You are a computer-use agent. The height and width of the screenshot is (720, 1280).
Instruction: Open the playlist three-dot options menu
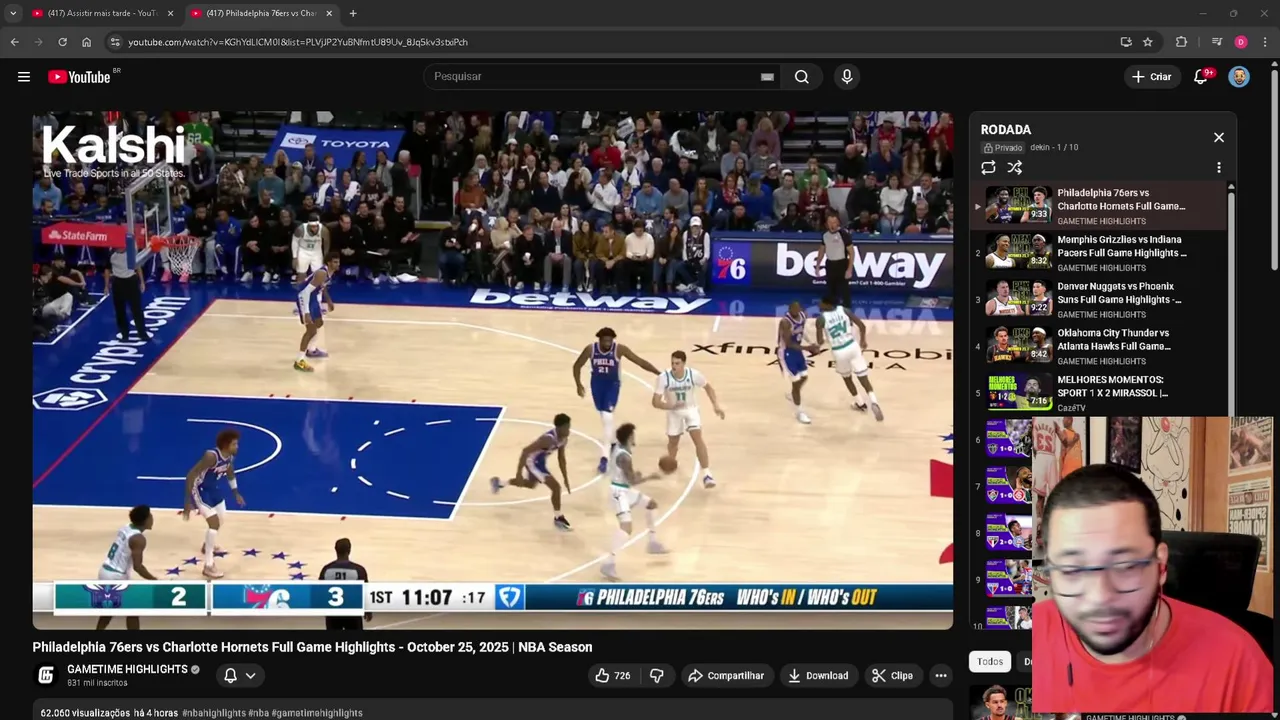coord(1219,168)
